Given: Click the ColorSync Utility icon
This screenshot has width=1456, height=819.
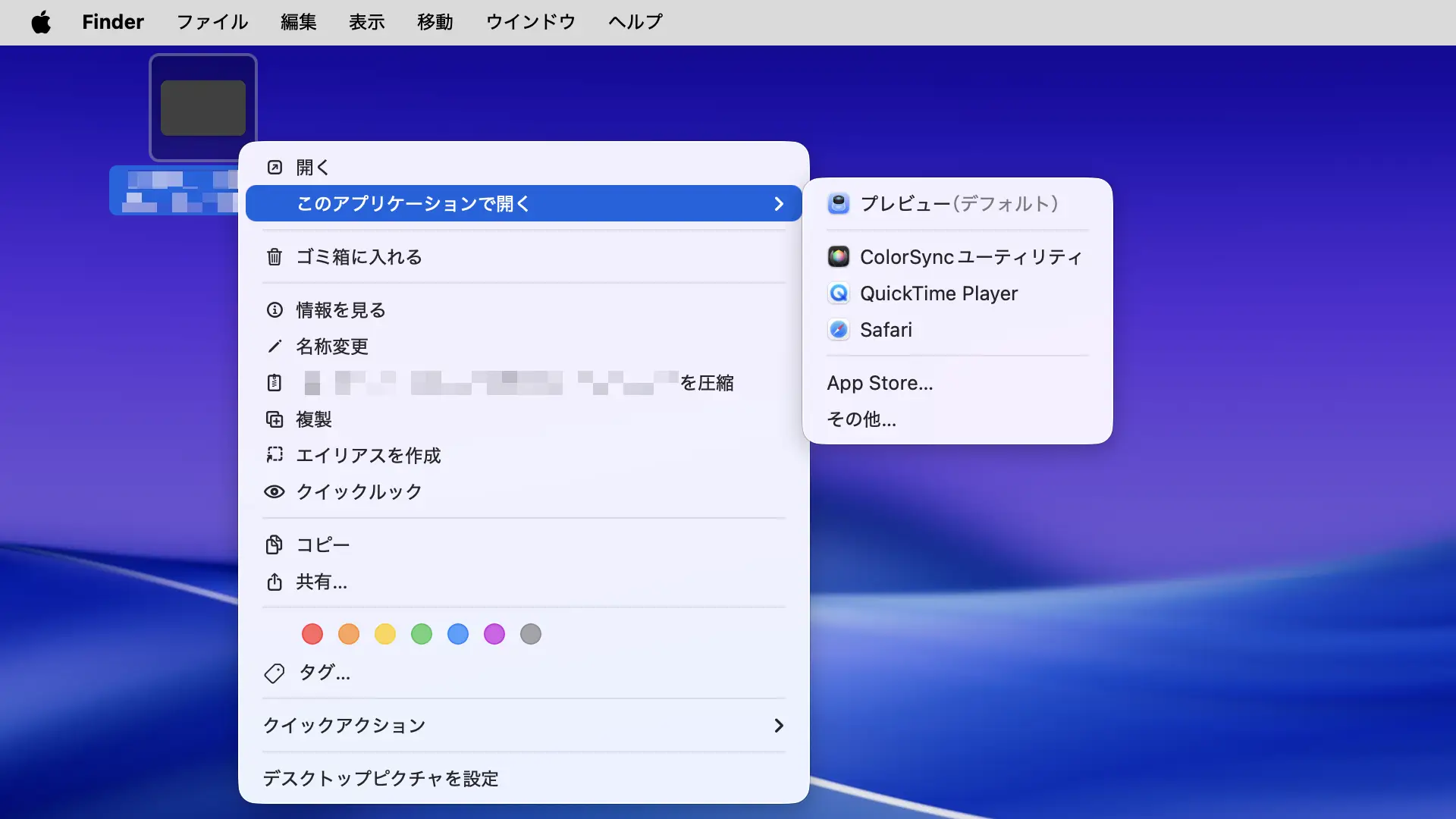Looking at the screenshot, I should [838, 256].
